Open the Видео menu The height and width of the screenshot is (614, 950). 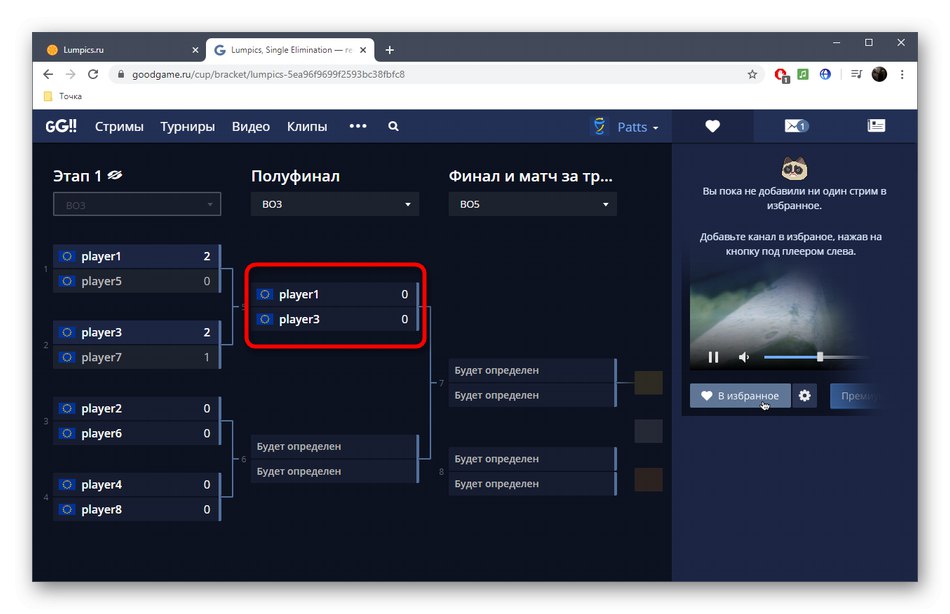click(250, 126)
